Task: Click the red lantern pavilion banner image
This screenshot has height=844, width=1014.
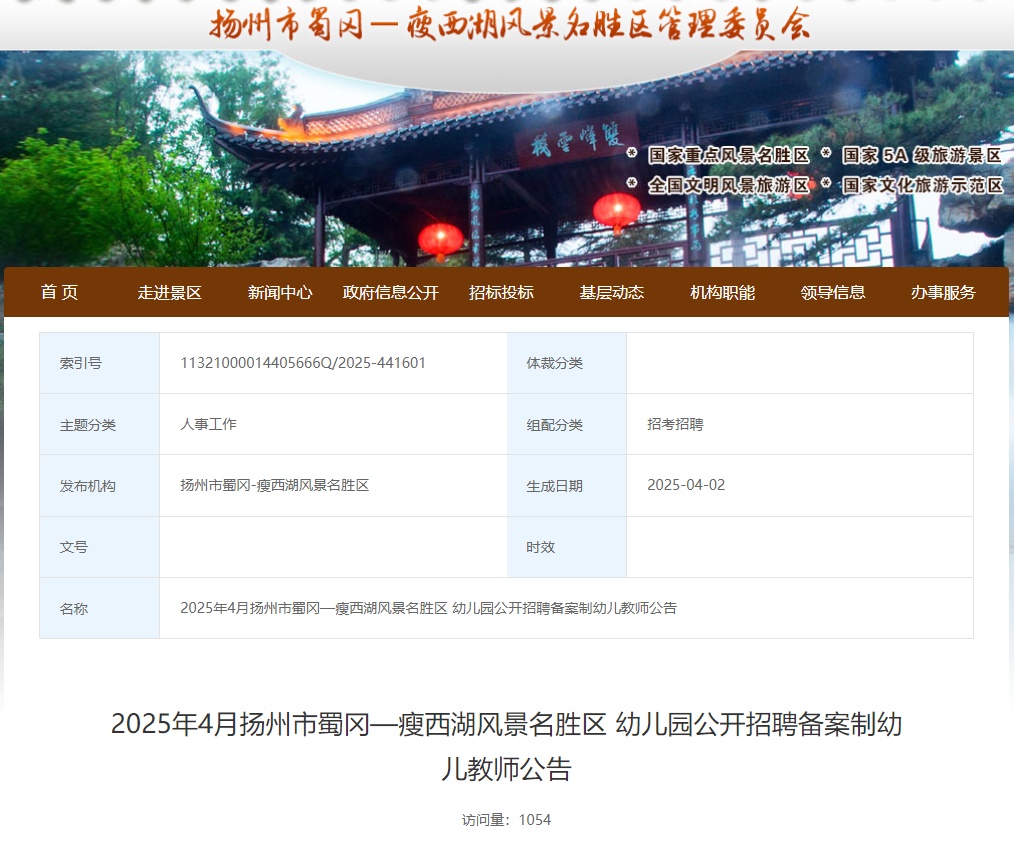Action: pos(440,180)
